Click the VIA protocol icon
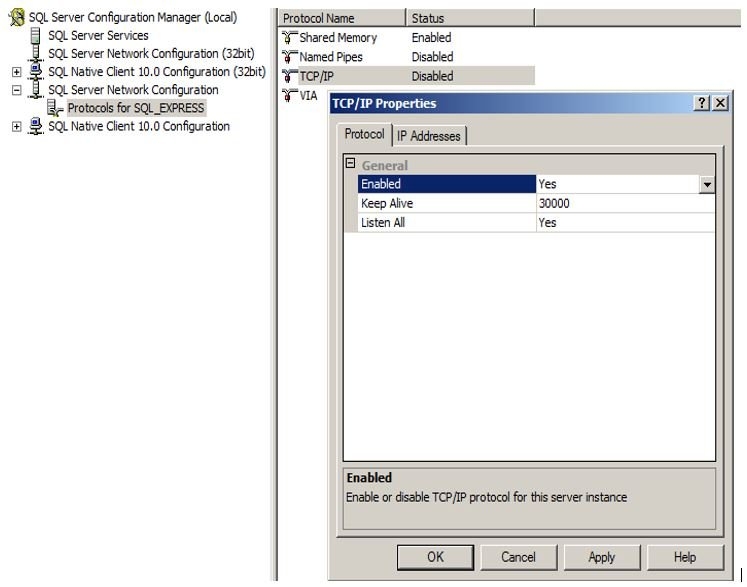This screenshot has height=587, width=747. pos(290,95)
